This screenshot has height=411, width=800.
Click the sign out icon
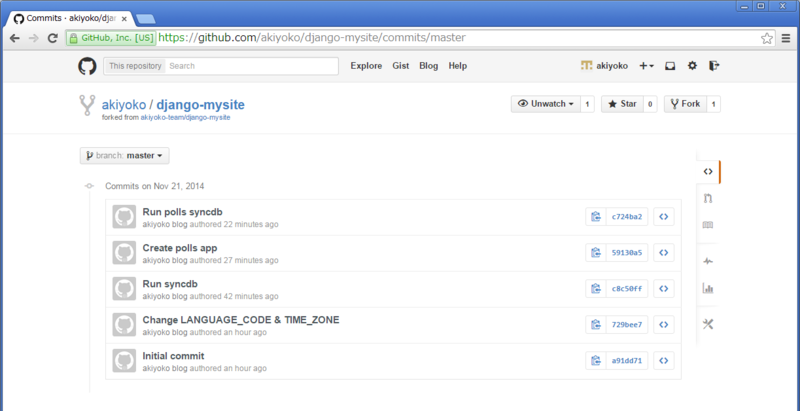click(x=714, y=66)
